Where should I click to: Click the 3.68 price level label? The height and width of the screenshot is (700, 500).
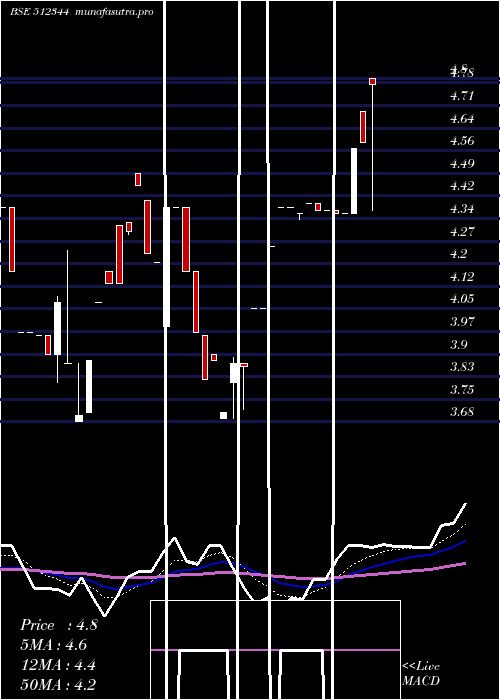462,412
